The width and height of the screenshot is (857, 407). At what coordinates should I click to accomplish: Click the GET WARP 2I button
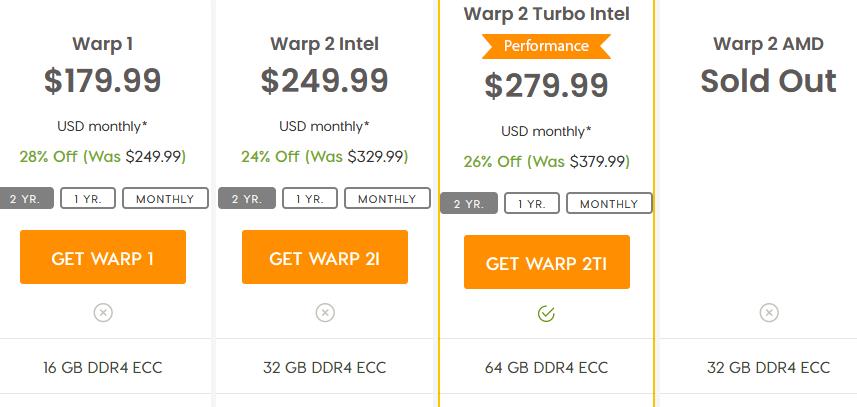(x=325, y=257)
